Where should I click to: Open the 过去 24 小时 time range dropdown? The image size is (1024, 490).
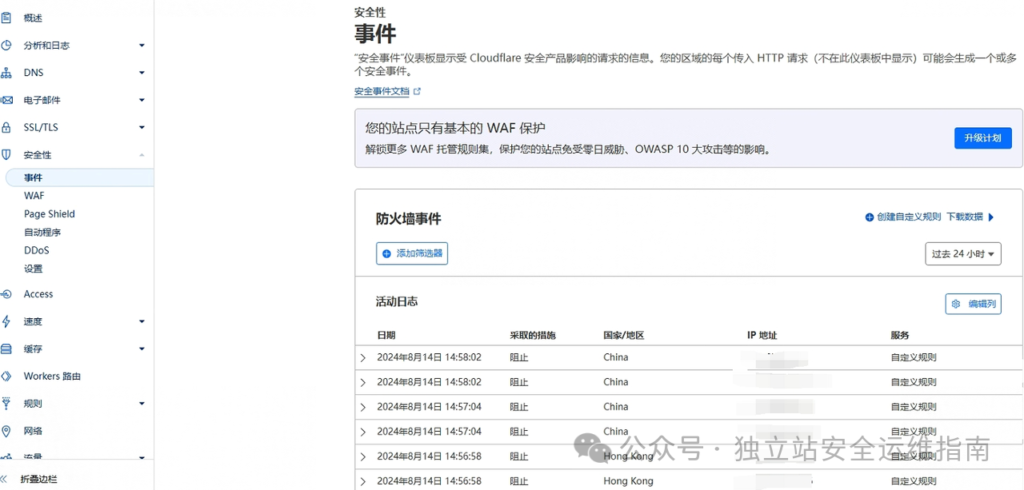(963, 254)
